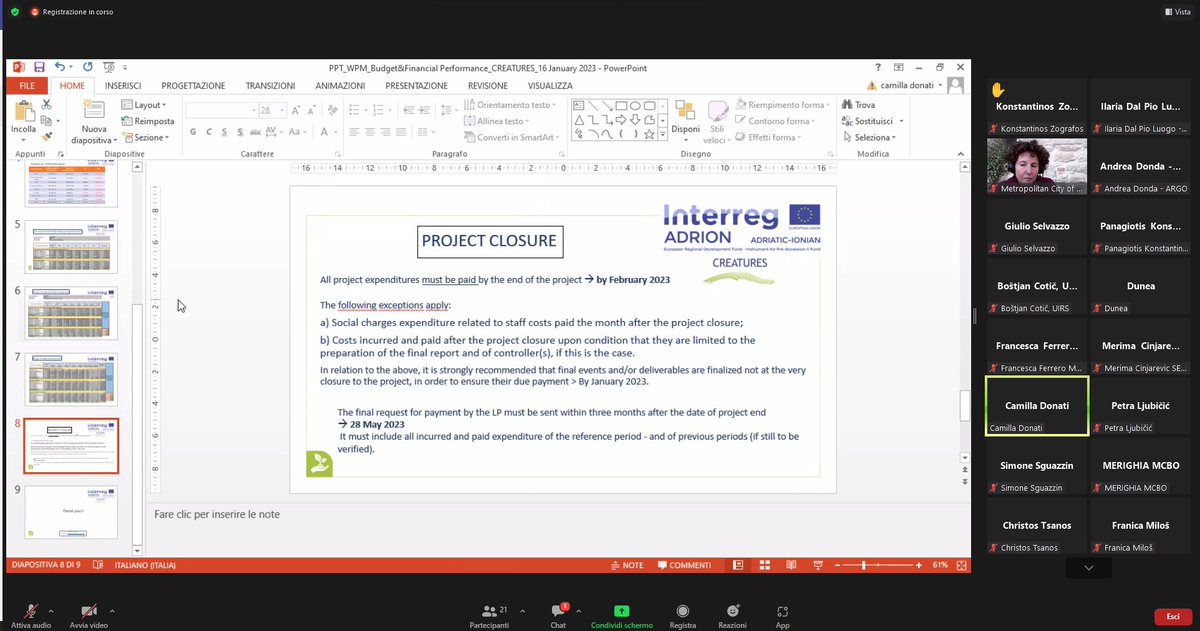Open the INSERISCI tab
This screenshot has width=1200, height=631.
pos(123,86)
